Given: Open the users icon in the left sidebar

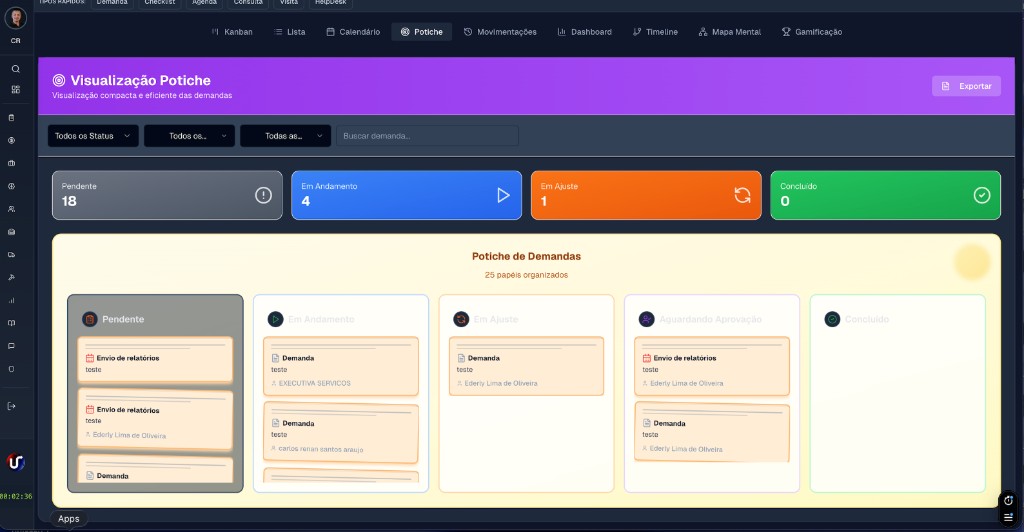Looking at the screenshot, I should (x=11, y=209).
